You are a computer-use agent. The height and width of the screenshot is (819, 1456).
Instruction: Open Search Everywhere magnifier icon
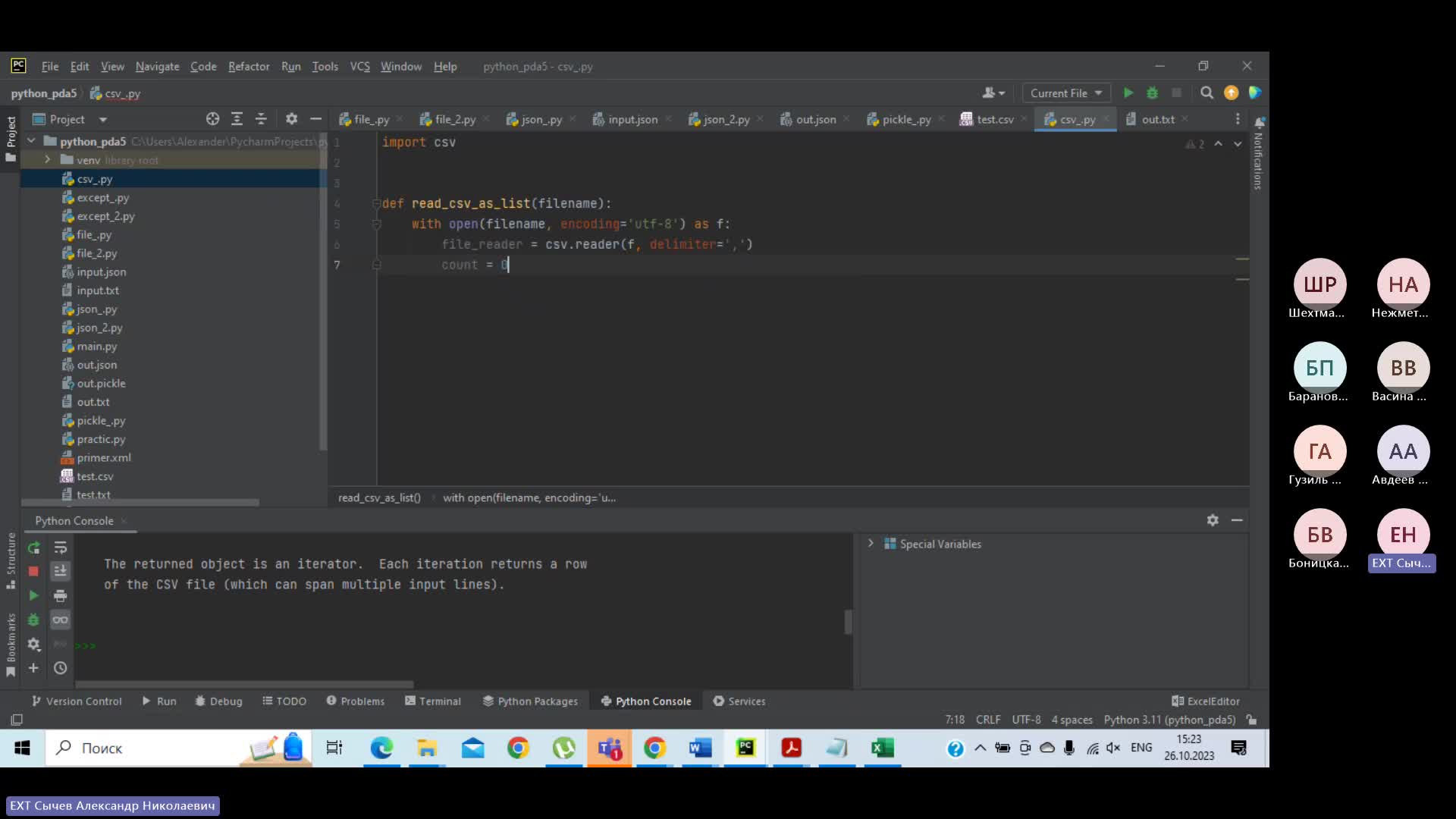pyautogui.click(x=1207, y=93)
